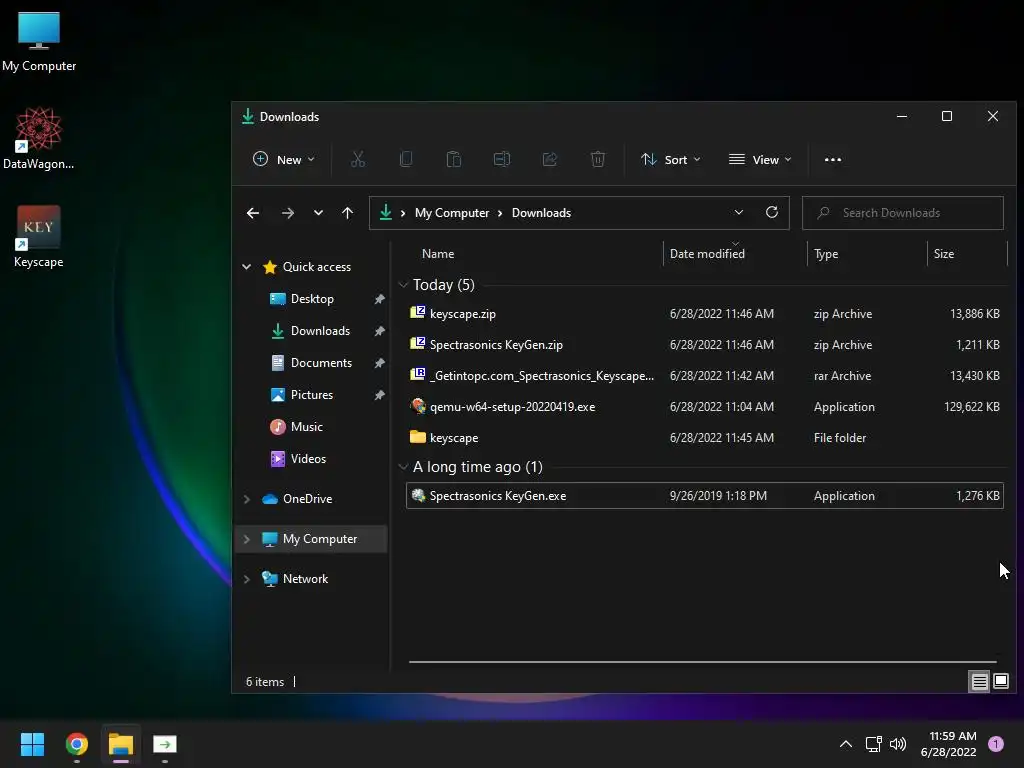1024x768 pixels.
Task: Expand My Computer in navigation pane
Action: 247,539
